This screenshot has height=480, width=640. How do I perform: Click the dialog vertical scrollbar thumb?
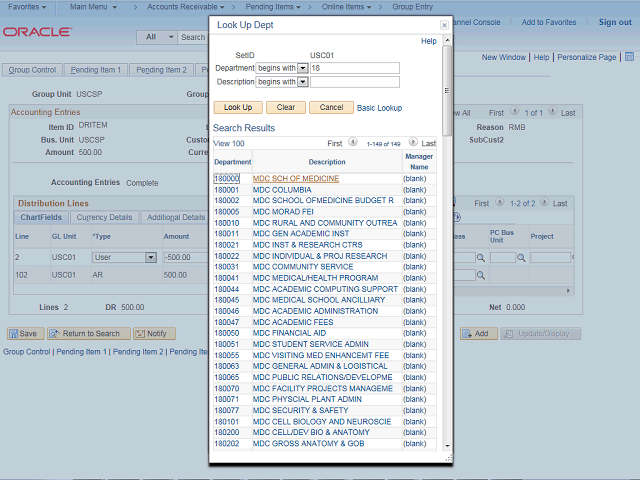[447, 90]
